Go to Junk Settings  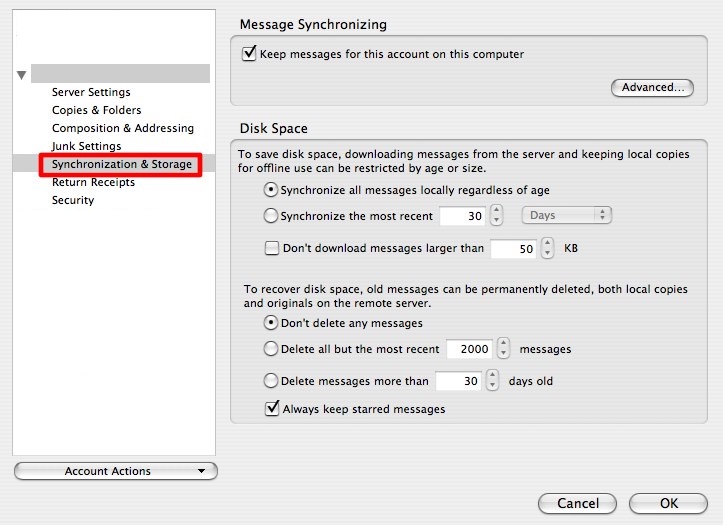pyautogui.click(x=86, y=146)
